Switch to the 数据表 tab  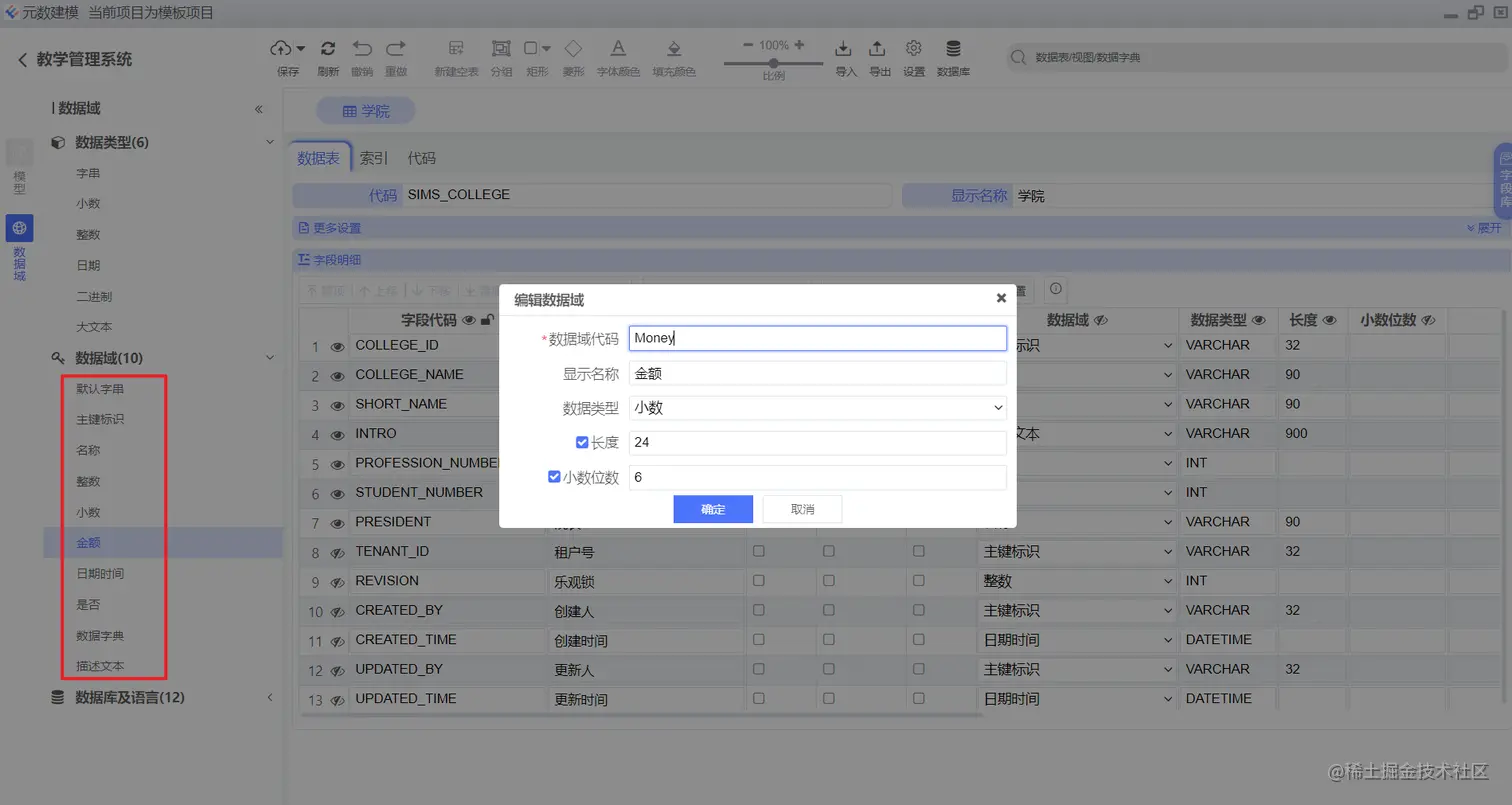pos(319,158)
